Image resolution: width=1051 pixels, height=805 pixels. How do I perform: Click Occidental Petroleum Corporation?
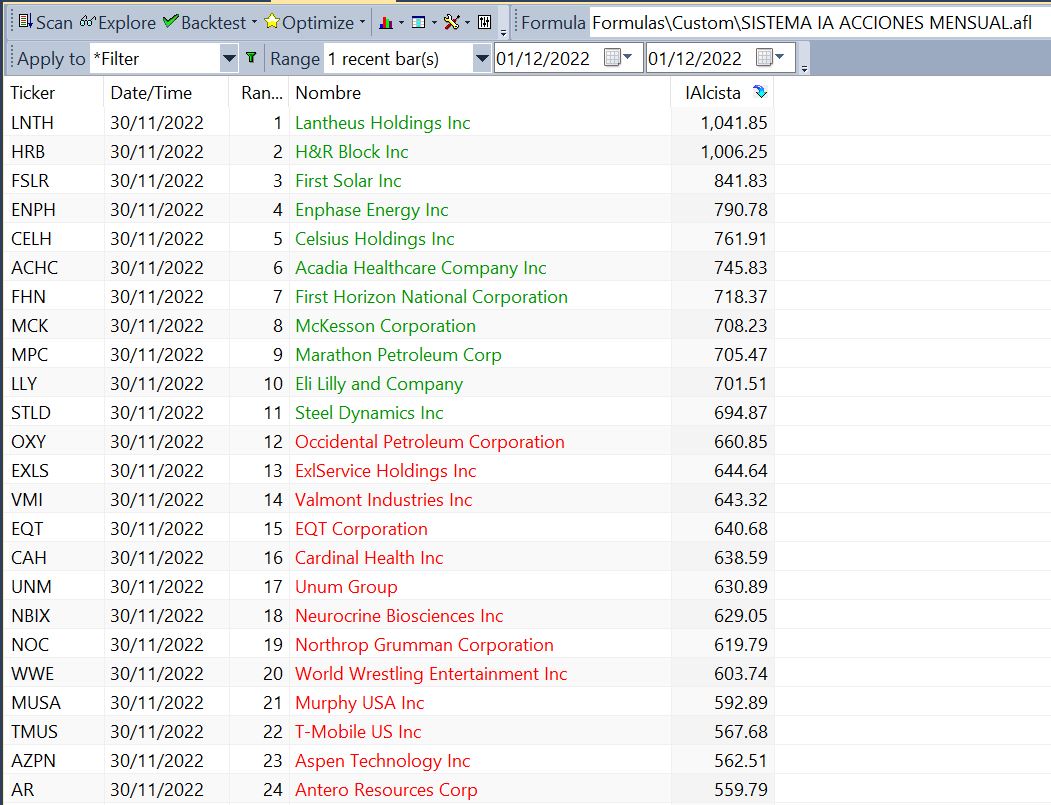pyautogui.click(x=430, y=442)
